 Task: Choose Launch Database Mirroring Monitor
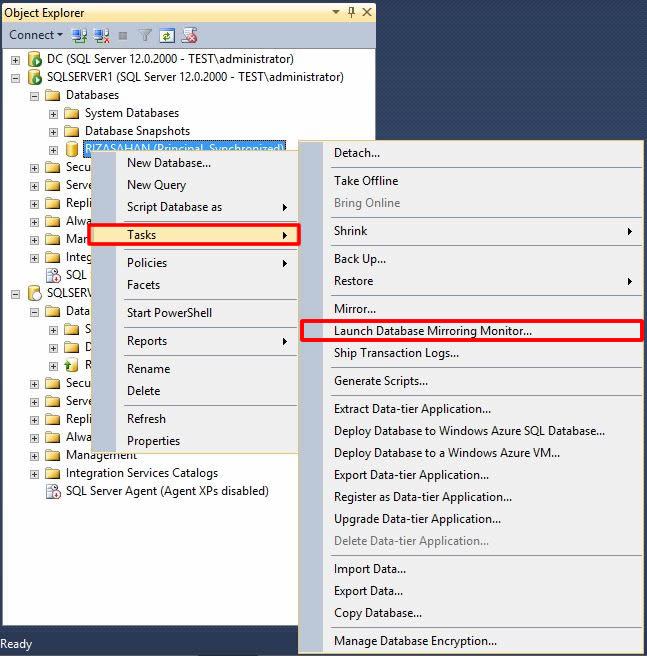click(x=432, y=330)
